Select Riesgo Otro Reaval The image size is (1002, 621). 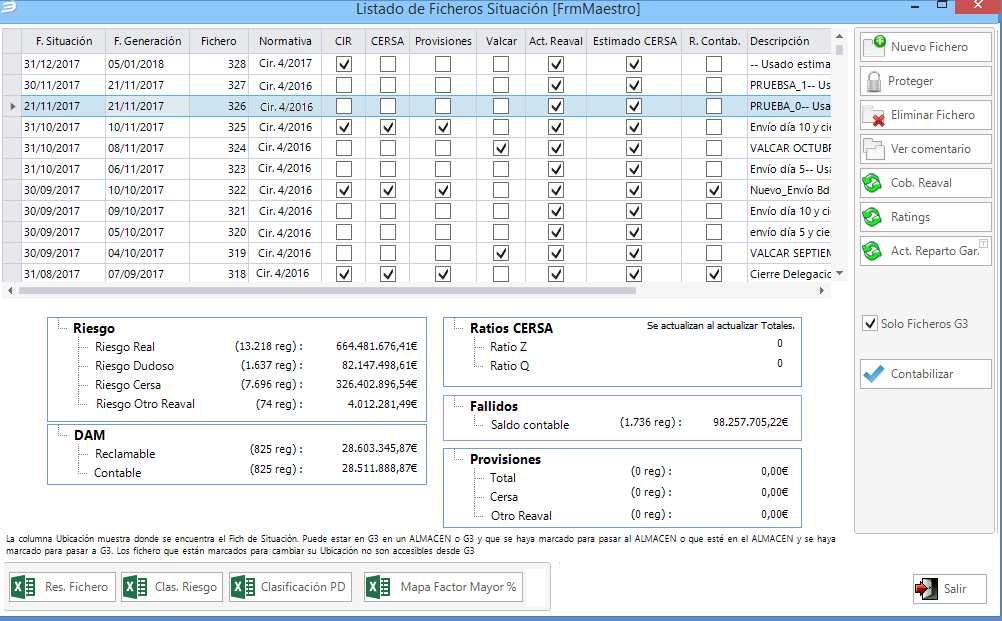point(145,404)
